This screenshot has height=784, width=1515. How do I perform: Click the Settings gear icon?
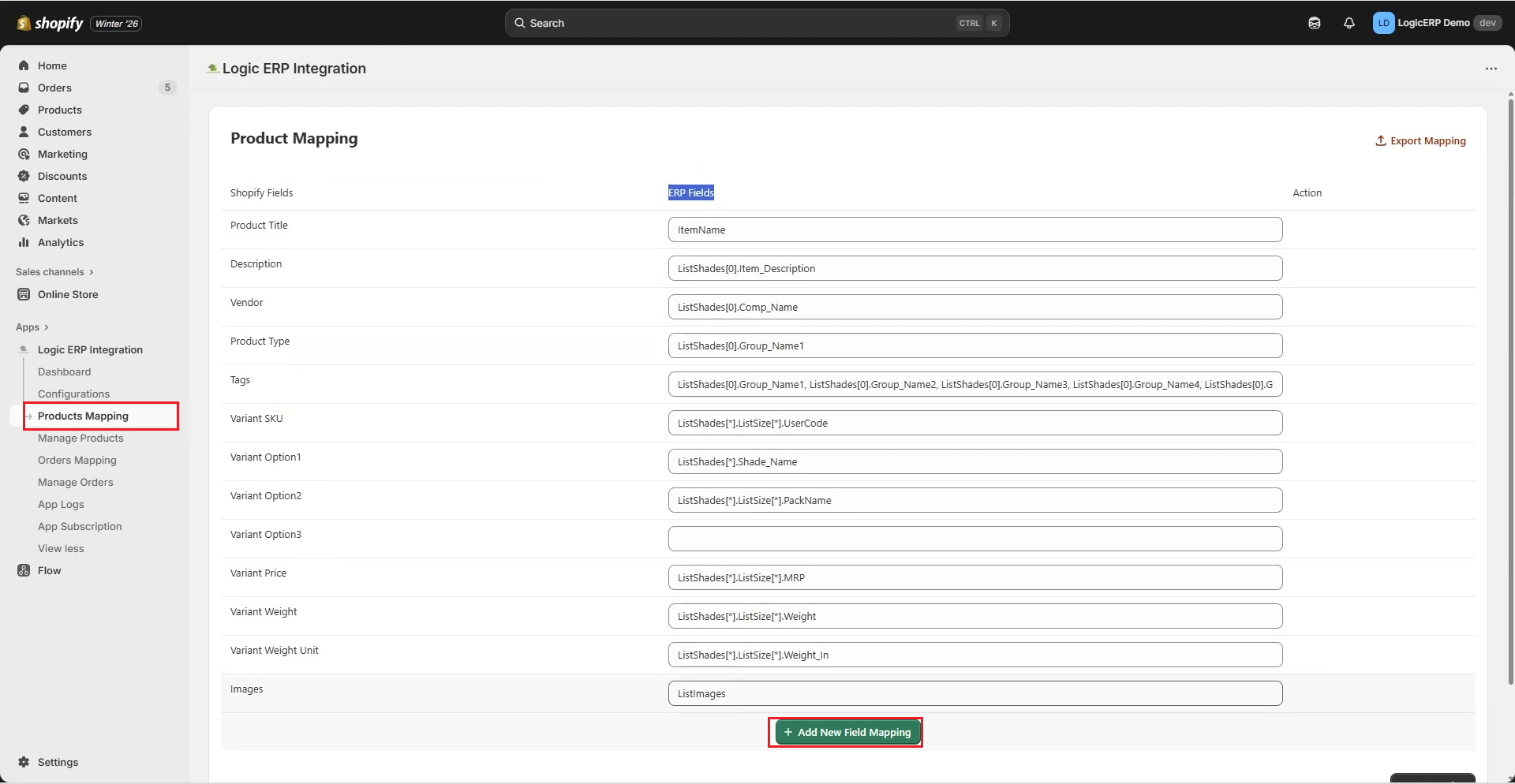[x=24, y=762]
